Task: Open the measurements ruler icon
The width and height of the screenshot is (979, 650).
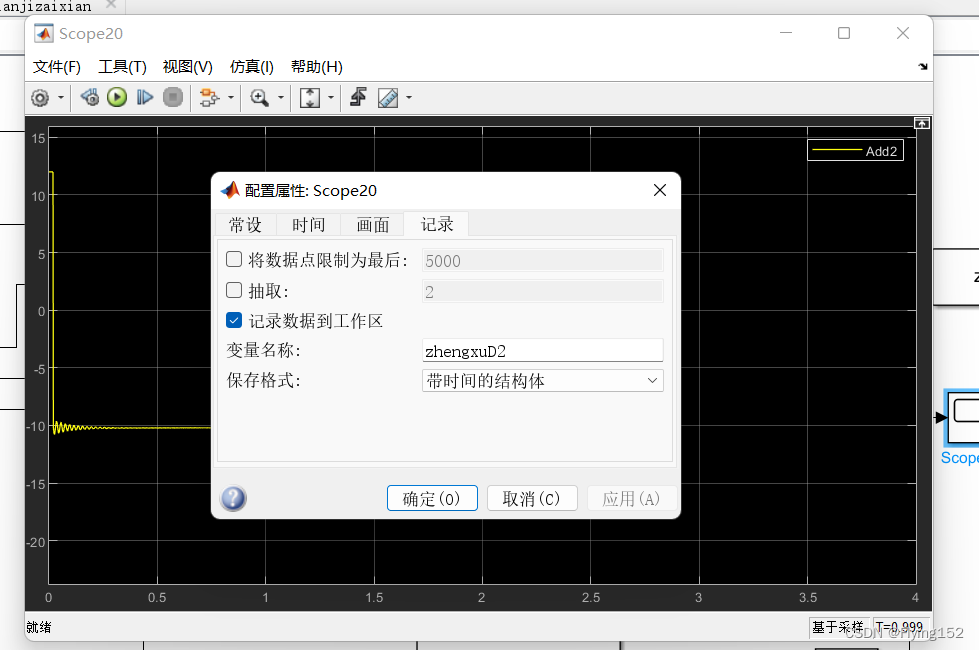Action: [387, 97]
